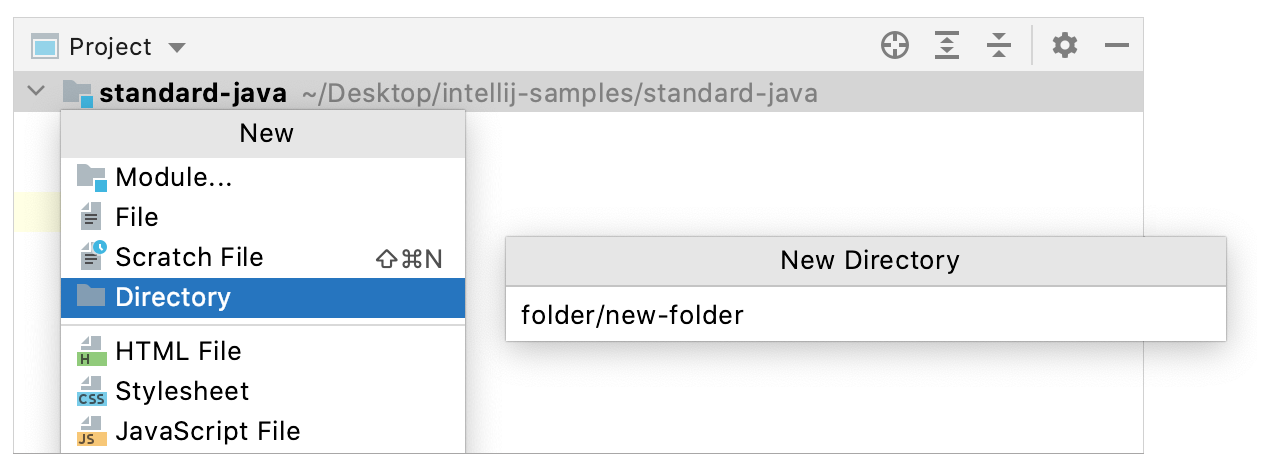Click the New Directory popup title bar
The image size is (1279, 457).
click(865, 261)
